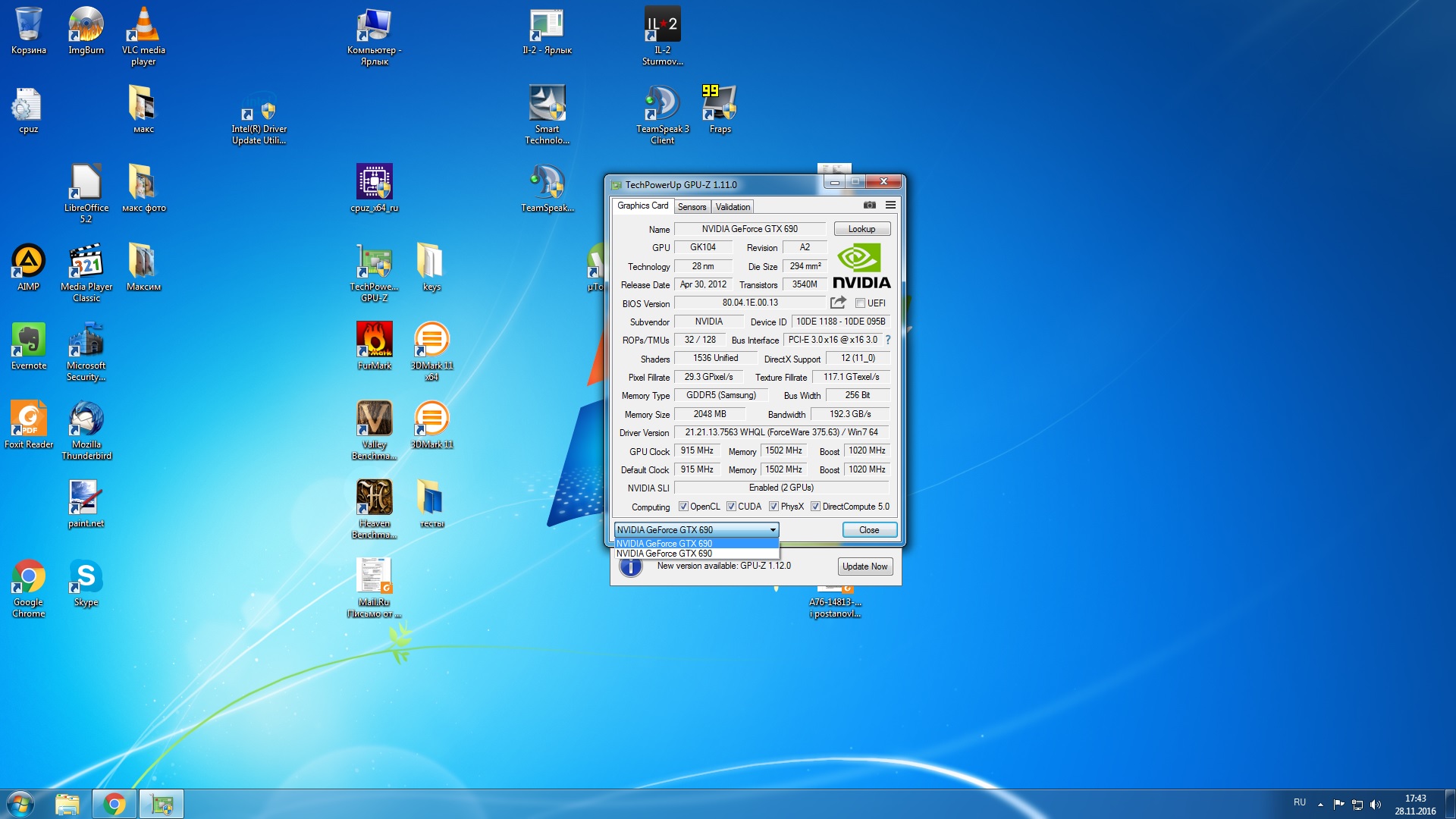Toggle the CUDA checkbox
Viewport: 1456px width, 819px height.
(731, 507)
